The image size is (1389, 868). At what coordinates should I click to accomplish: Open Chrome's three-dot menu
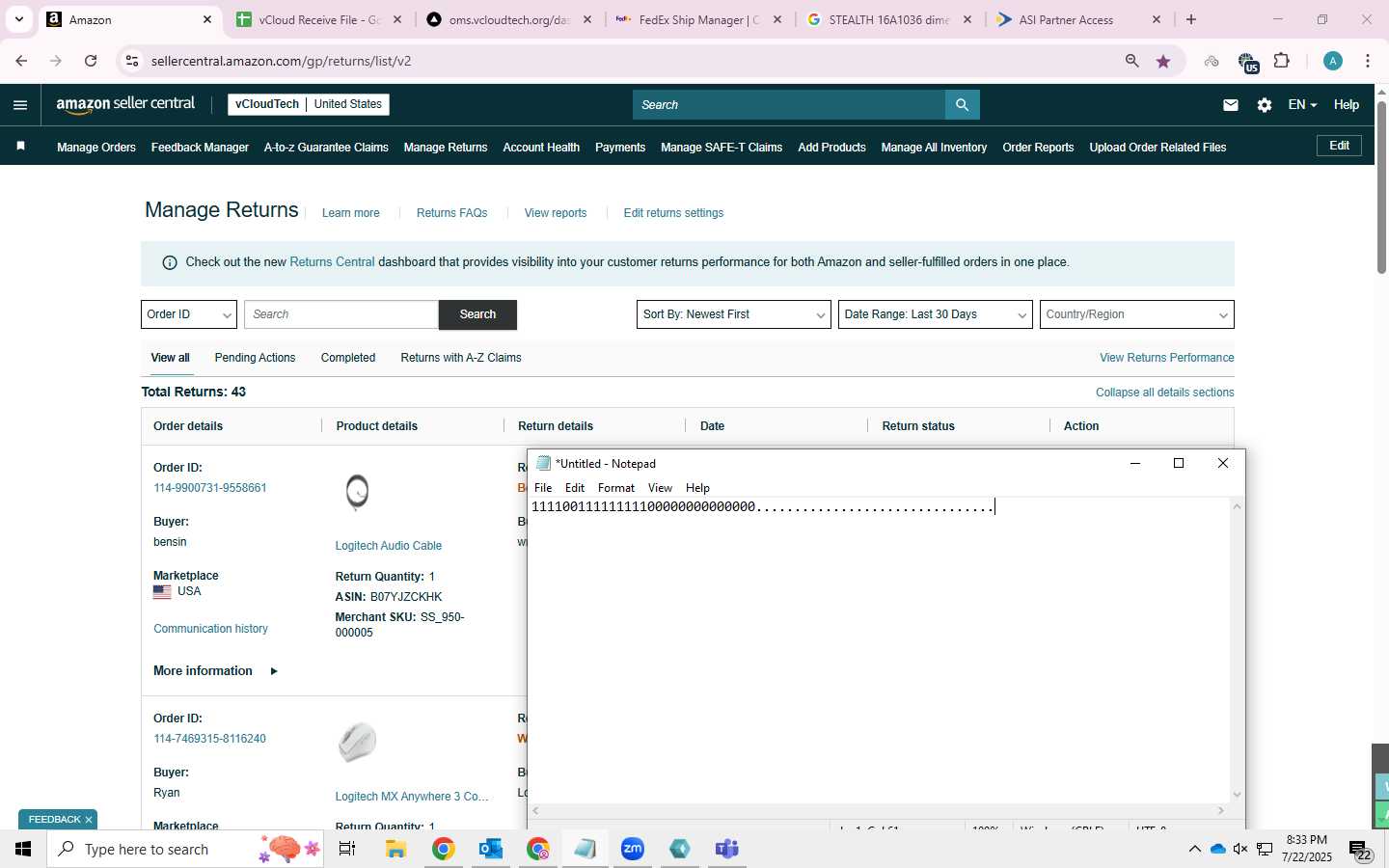click(x=1368, y=61)
